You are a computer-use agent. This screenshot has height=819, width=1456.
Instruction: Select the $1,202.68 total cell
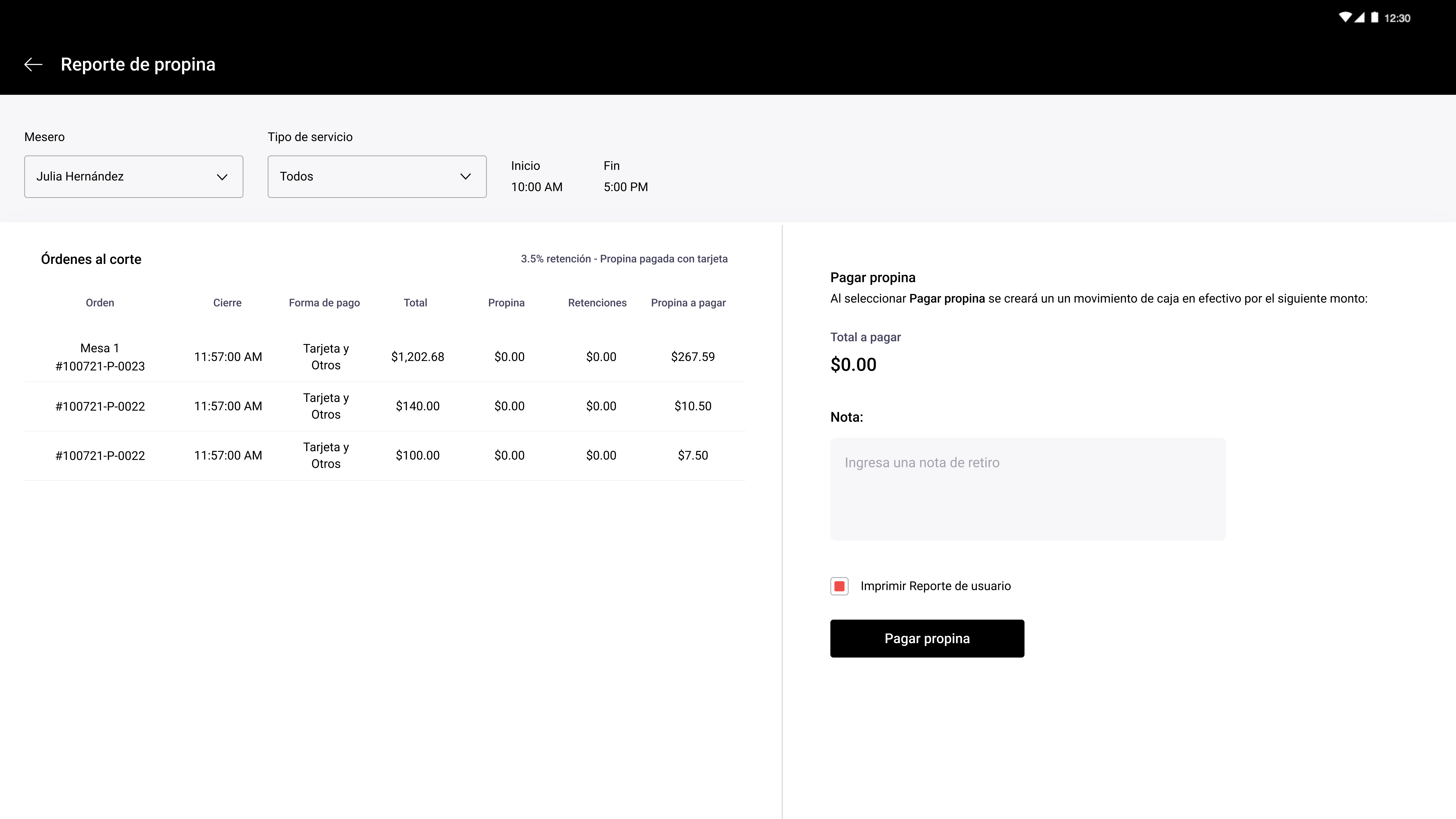point(418,357)
